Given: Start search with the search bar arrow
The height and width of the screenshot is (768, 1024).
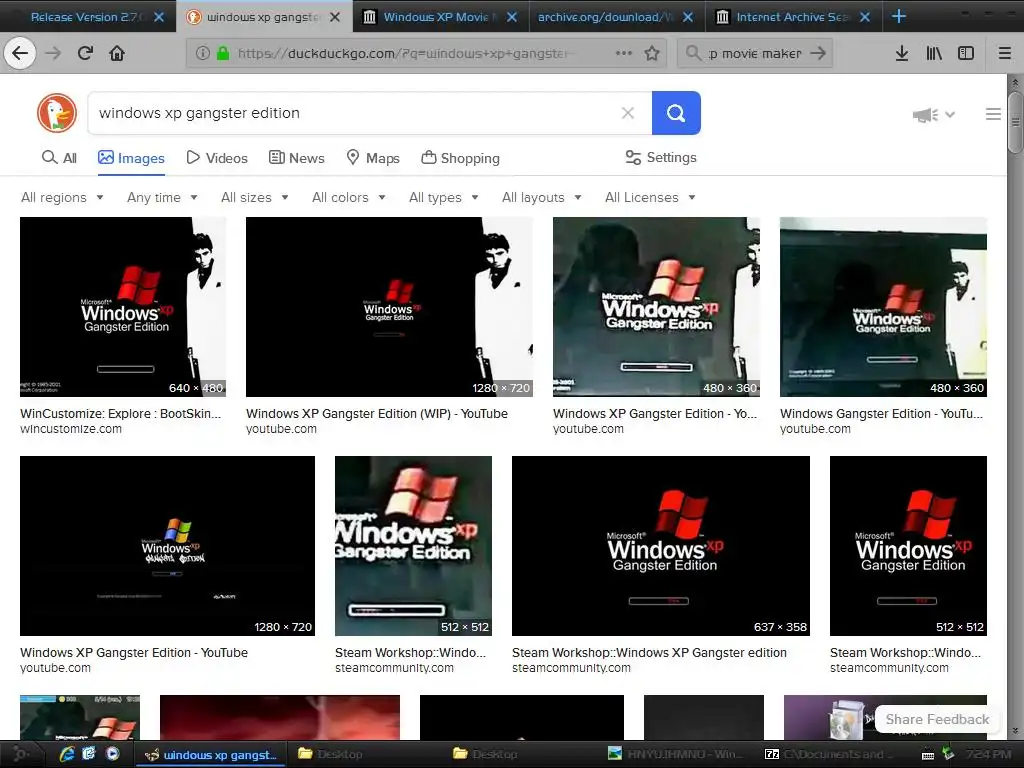Looking at the screenshot, I should click(818, 54).
